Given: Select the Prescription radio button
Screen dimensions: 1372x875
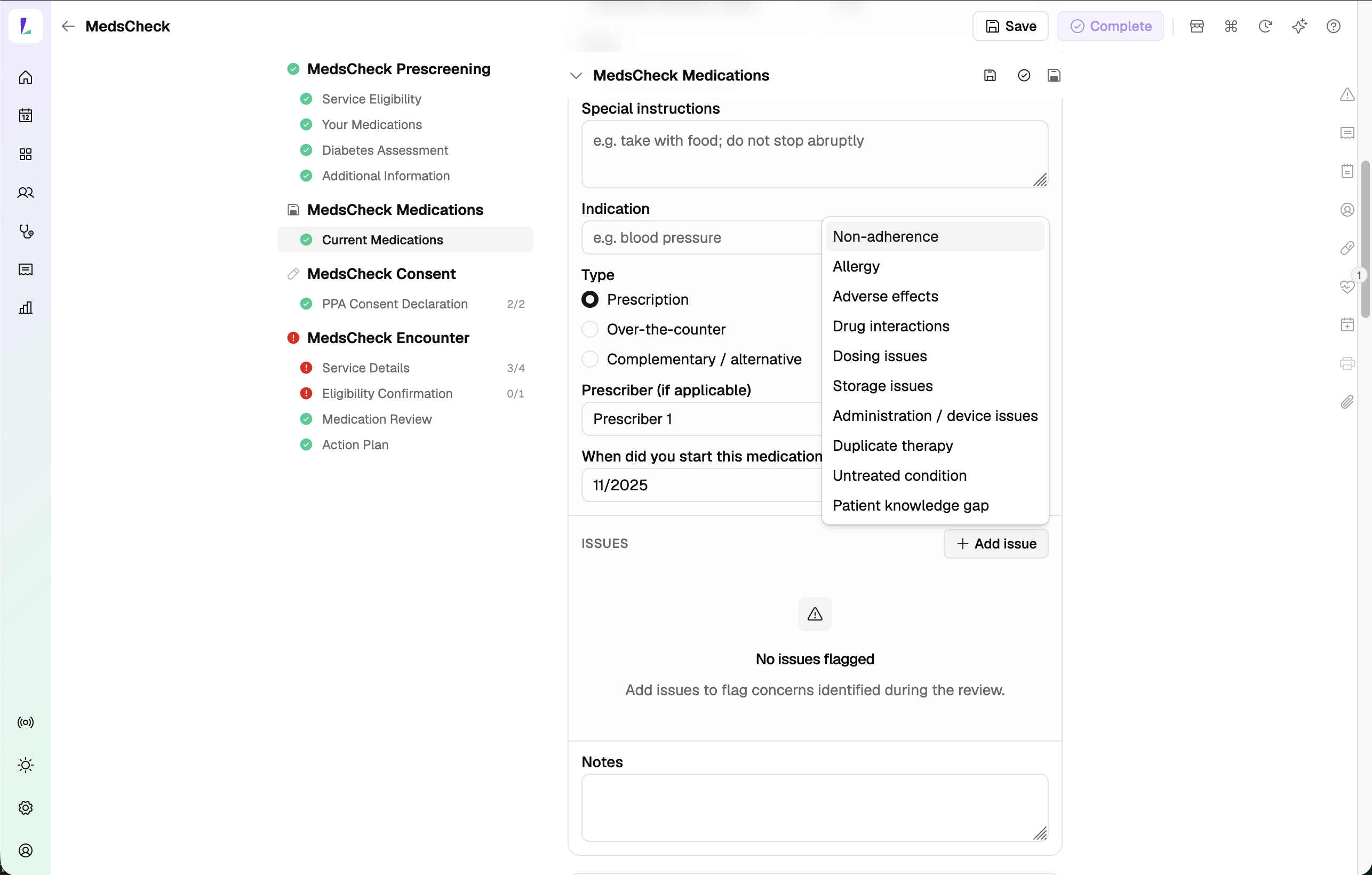Looking at the screenshot, I should [x=589, y=299].
